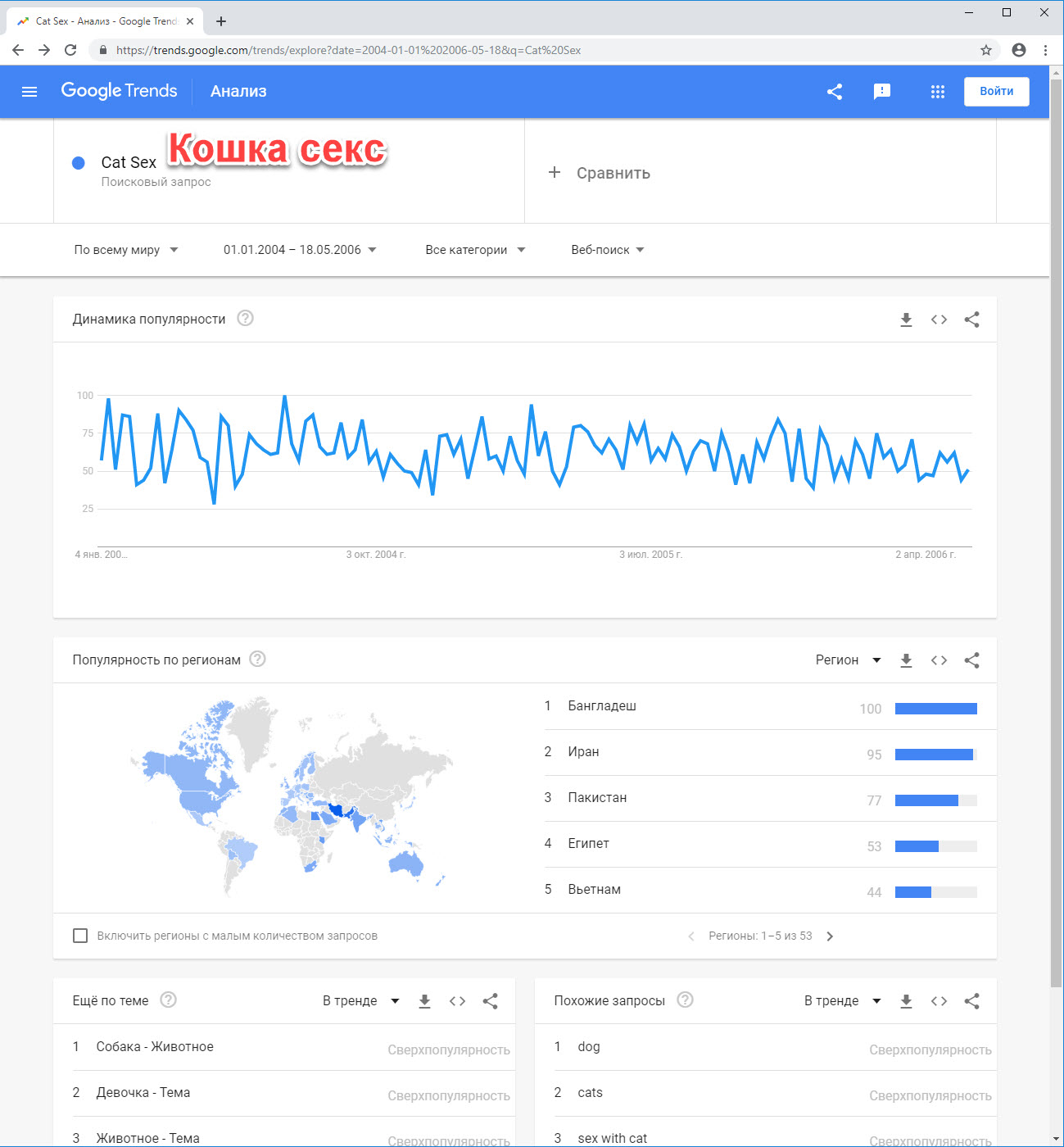Click embed icon for Ещё по теме
Viewport: 1064px width, 1147px height.
pos(457,1001)
